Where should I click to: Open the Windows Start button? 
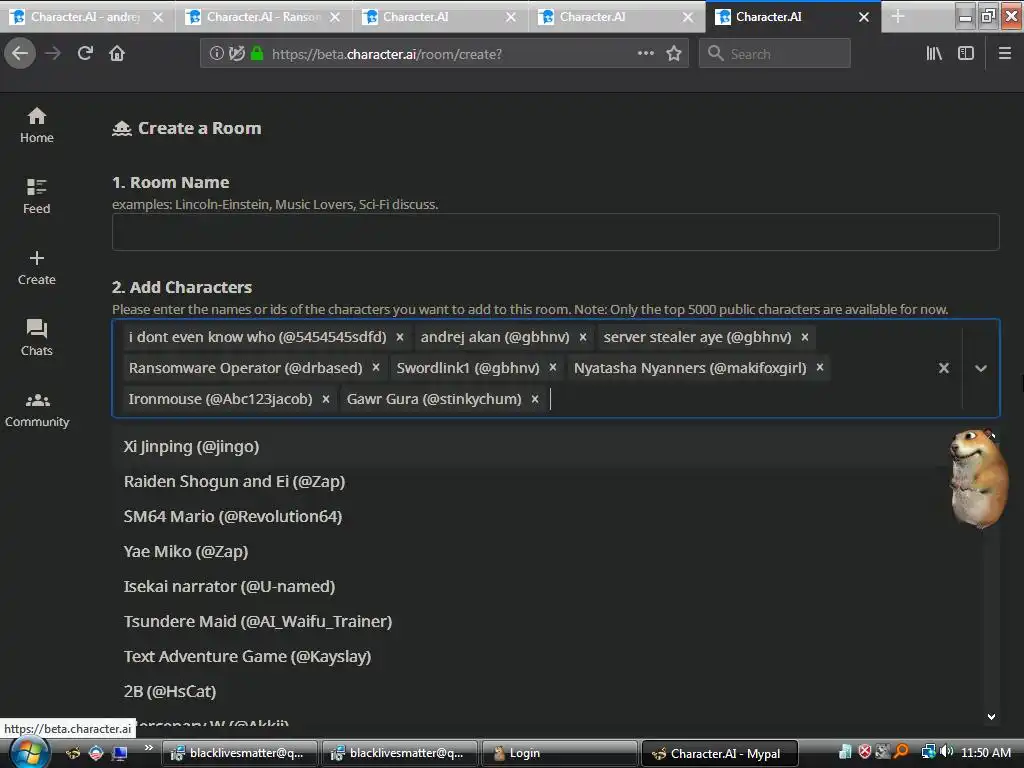[x=29, y=754]
